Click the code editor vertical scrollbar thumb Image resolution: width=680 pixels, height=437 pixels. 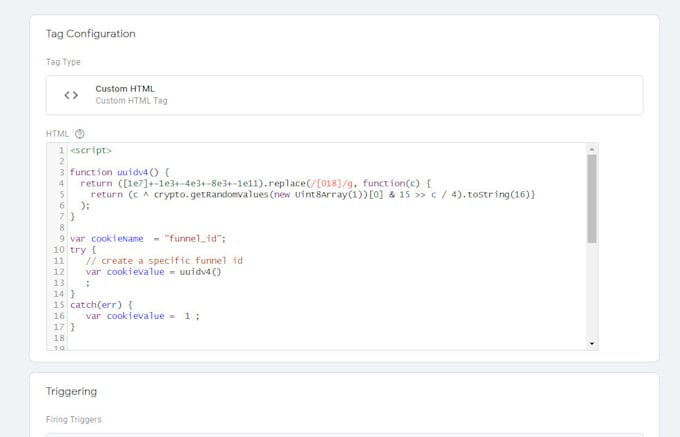pos(592,198)
